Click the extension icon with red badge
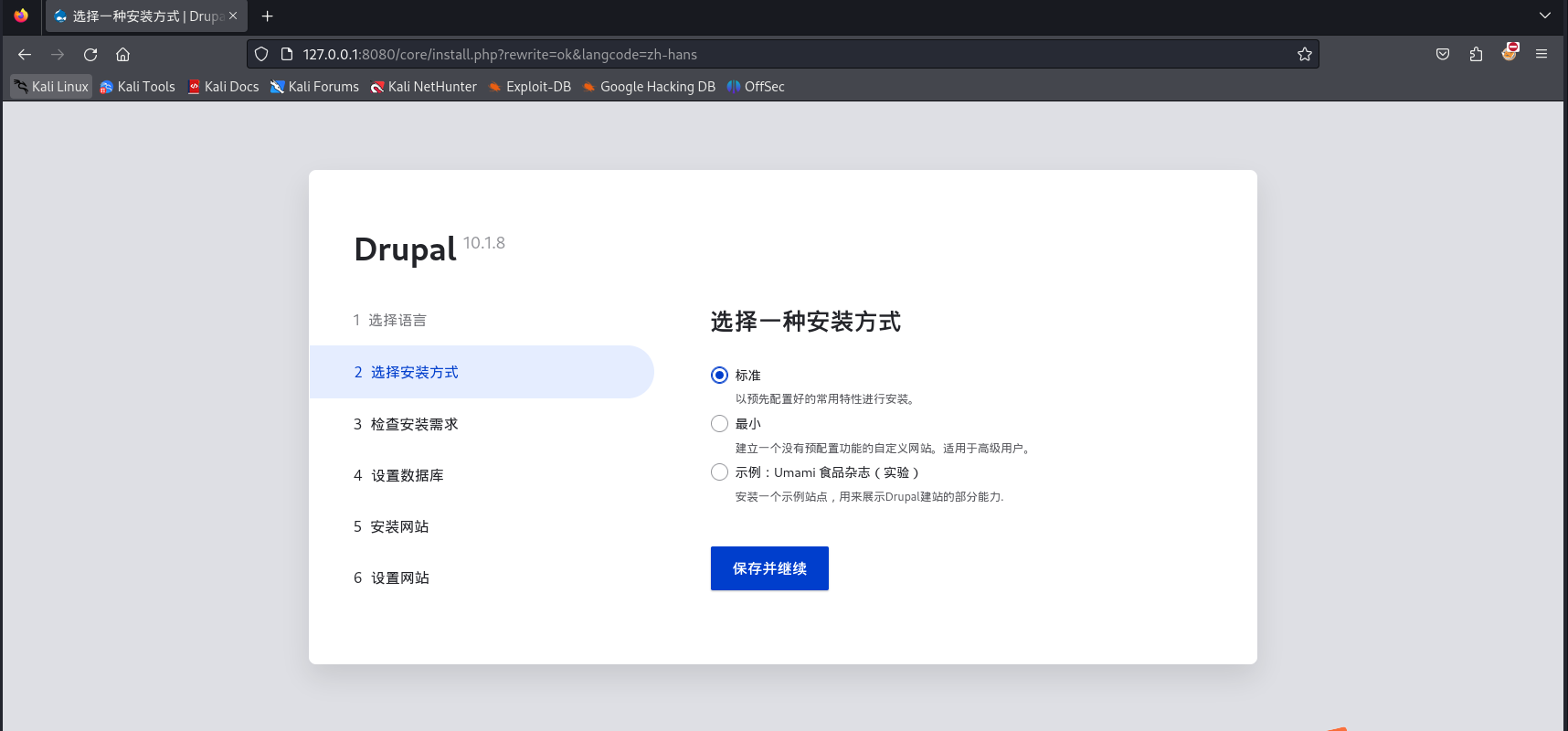 [1509, 53]
